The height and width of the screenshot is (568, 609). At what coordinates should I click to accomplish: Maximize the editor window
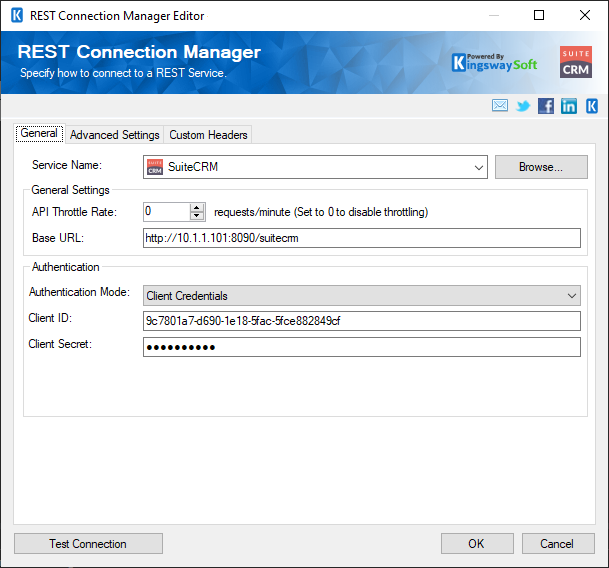539,16
